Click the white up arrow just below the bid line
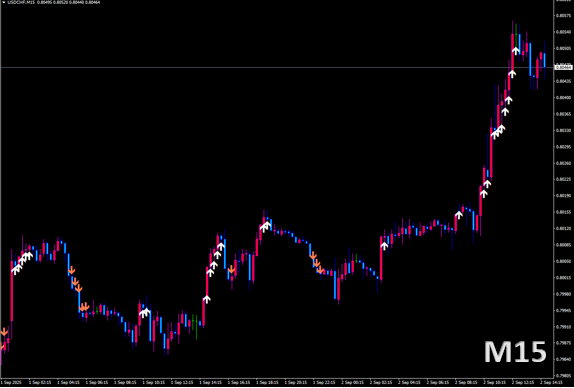574x388 pixels. tap(512, 74)
